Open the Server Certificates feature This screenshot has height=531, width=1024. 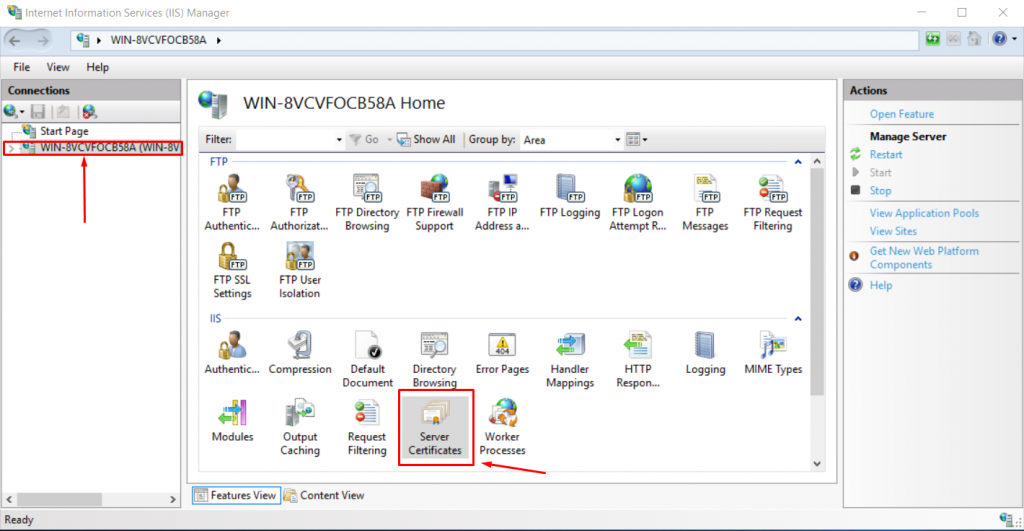click(x=435, y=427)
